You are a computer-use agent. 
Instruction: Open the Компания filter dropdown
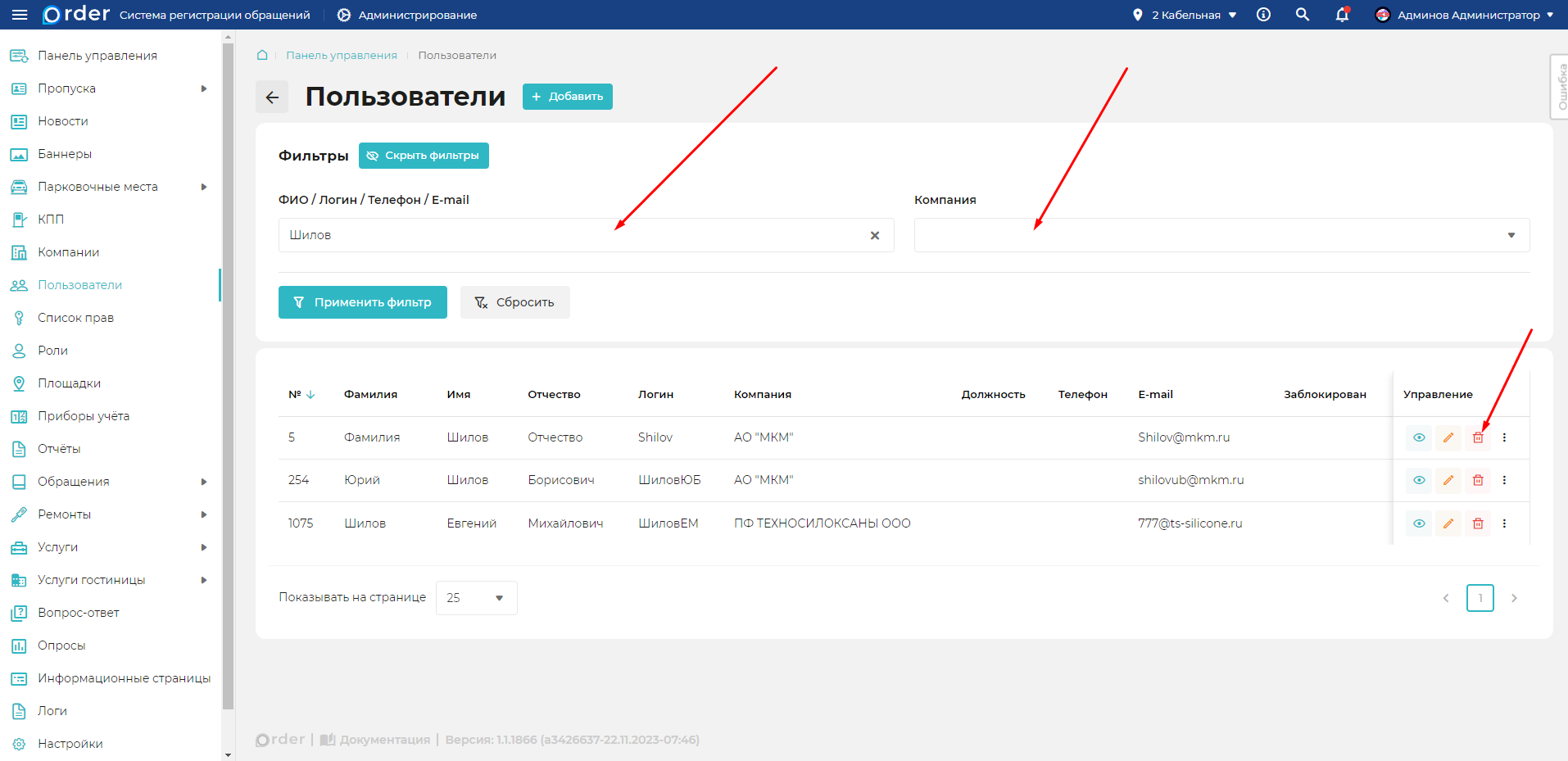pyautogui.click(x=1221, y=235)
